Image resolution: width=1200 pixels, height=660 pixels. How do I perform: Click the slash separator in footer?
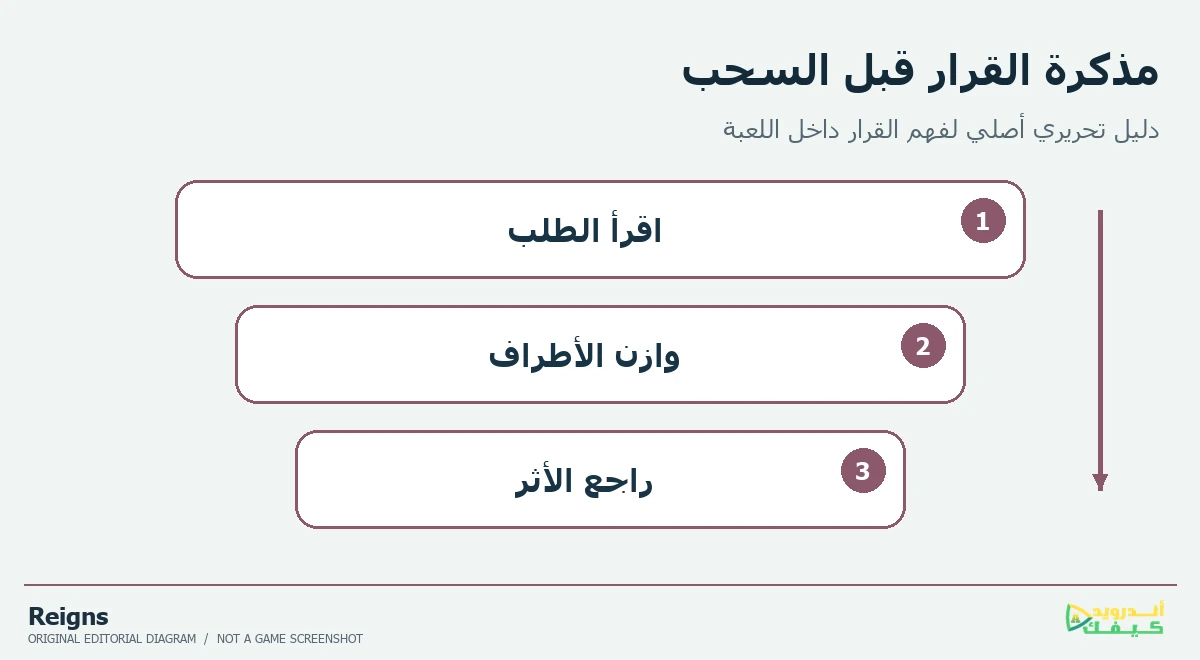pyautogui.click(x=205, y=639)
